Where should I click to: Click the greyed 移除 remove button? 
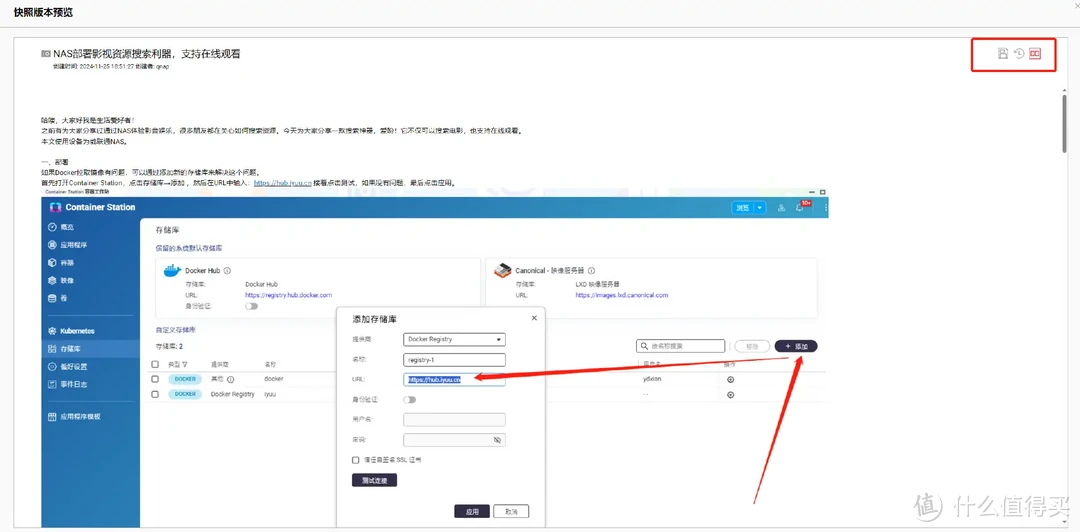click(751, 346)
